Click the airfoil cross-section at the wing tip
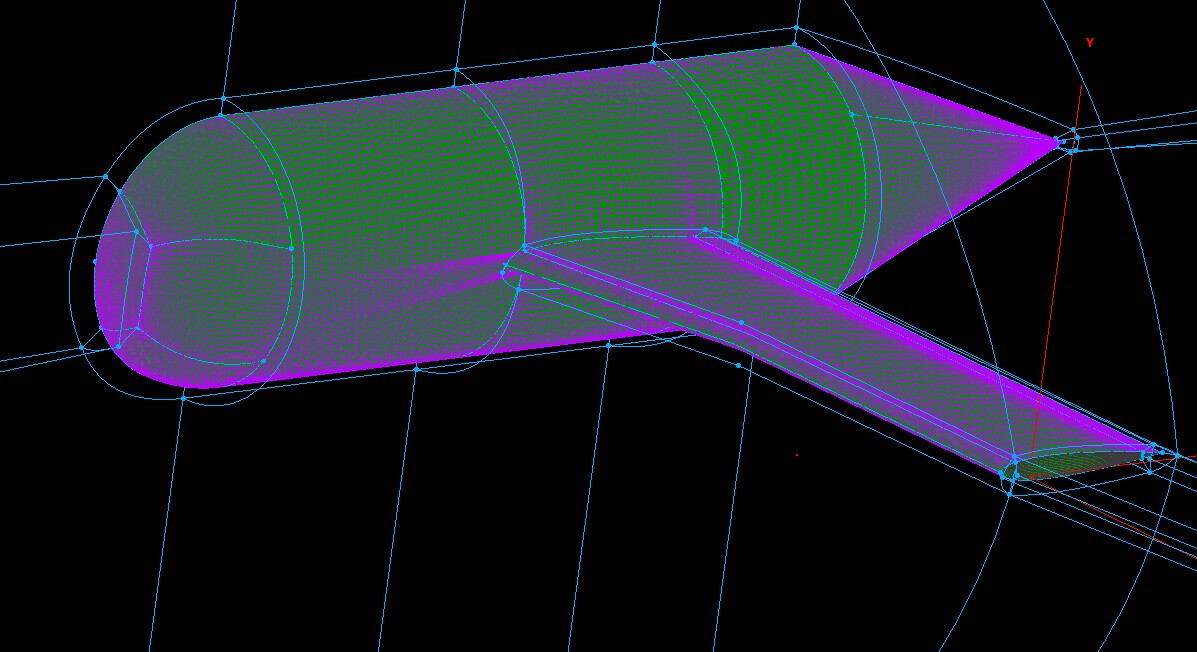Screen dimensions: 1197x652 [x=1080, y=462]
